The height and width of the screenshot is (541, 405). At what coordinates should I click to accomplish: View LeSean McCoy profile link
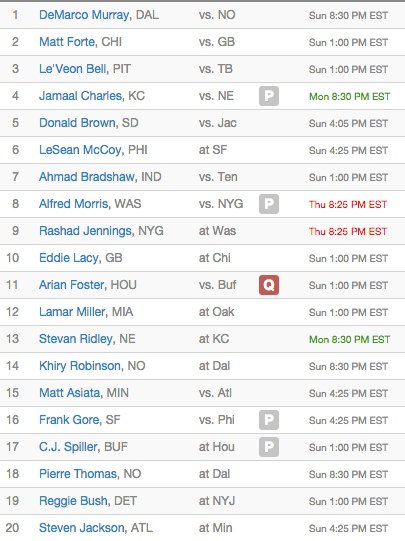pos(80,150)
